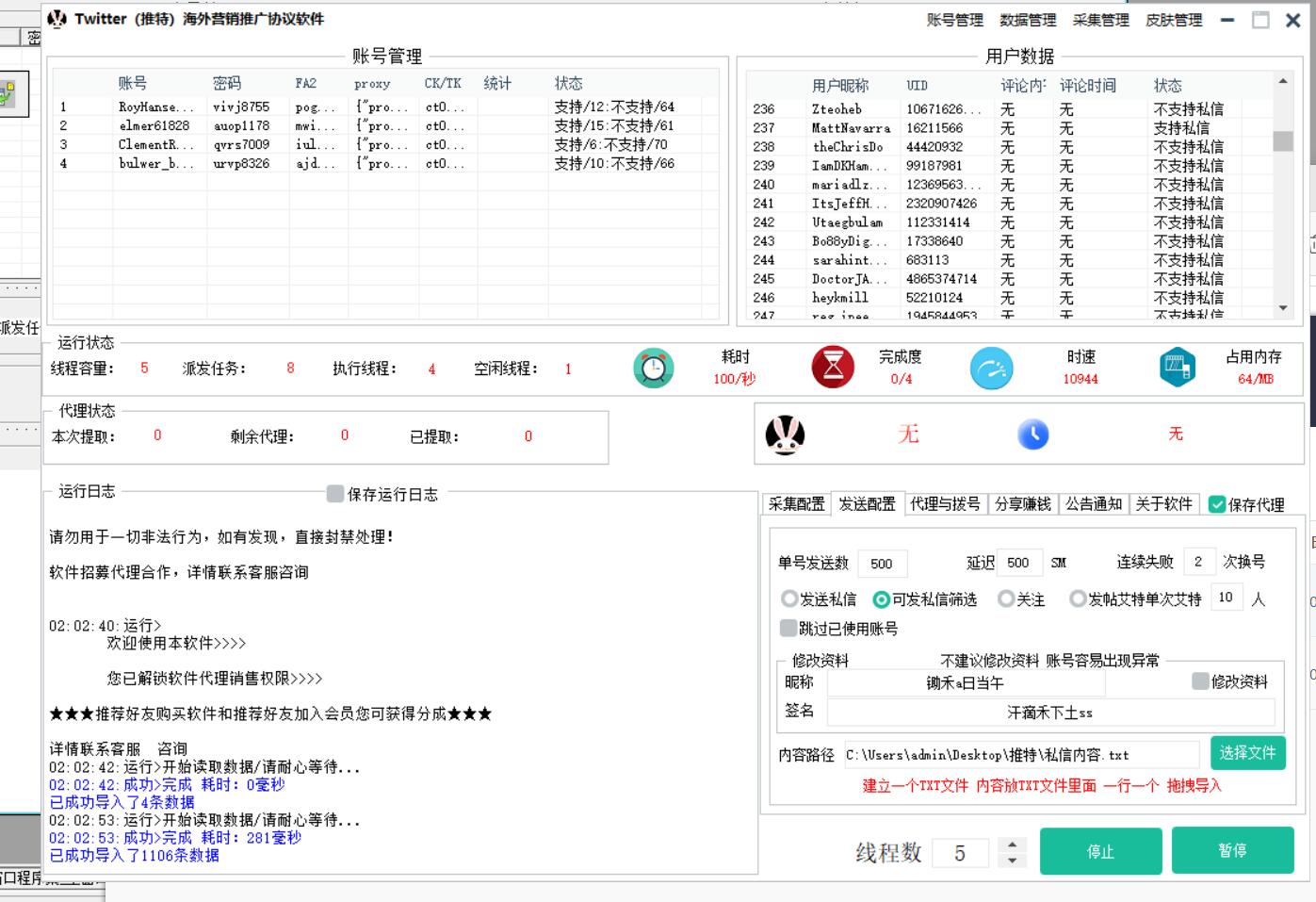Decrease thread count with down arrow
Viewport: 1316px width, 902px height.
(x=1012, y=861)
